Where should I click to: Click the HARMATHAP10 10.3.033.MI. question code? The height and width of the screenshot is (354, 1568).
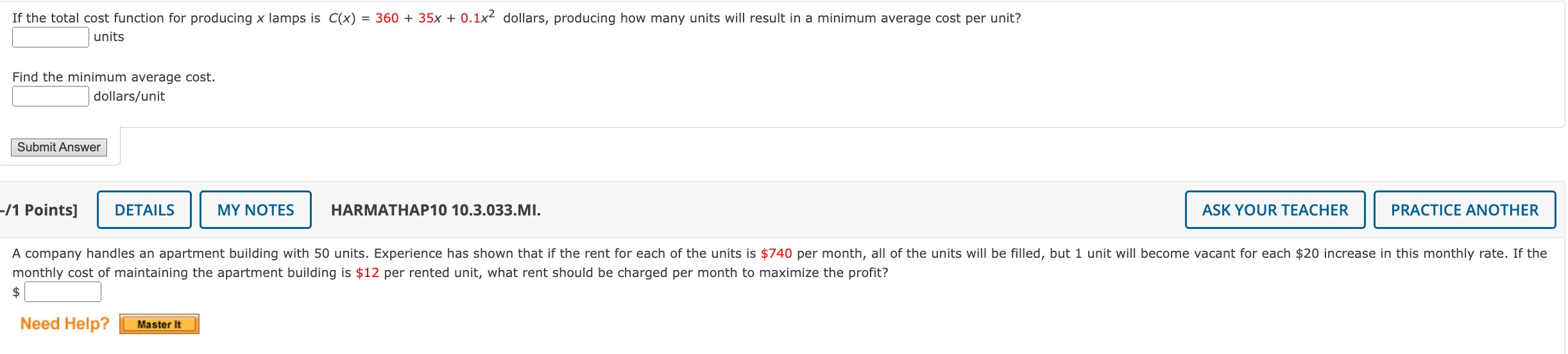pos(436,210)
